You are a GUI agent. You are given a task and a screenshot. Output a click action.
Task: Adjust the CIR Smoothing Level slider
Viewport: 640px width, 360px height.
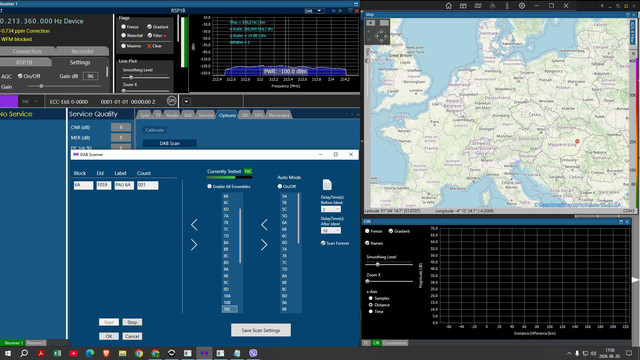[x=378, y=264]
